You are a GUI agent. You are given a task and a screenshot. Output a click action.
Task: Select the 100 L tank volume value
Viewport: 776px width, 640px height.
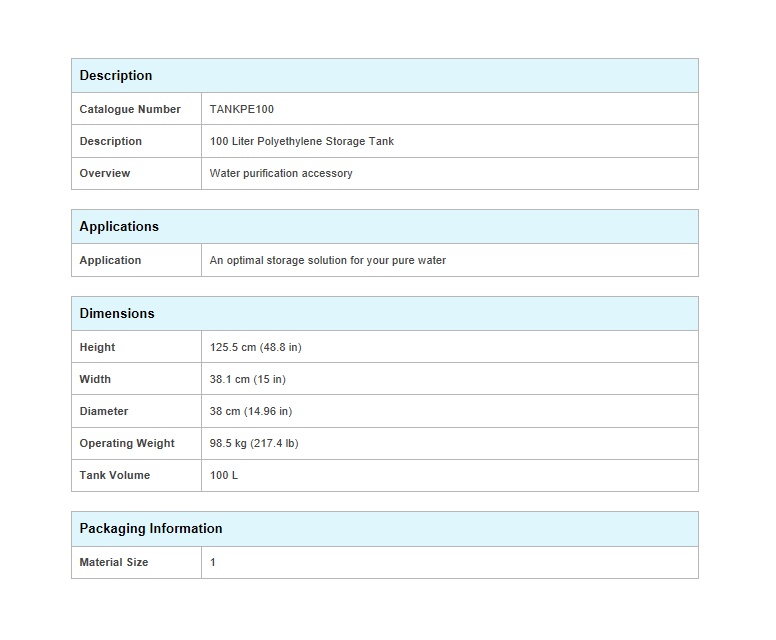[x=224, y=475]
